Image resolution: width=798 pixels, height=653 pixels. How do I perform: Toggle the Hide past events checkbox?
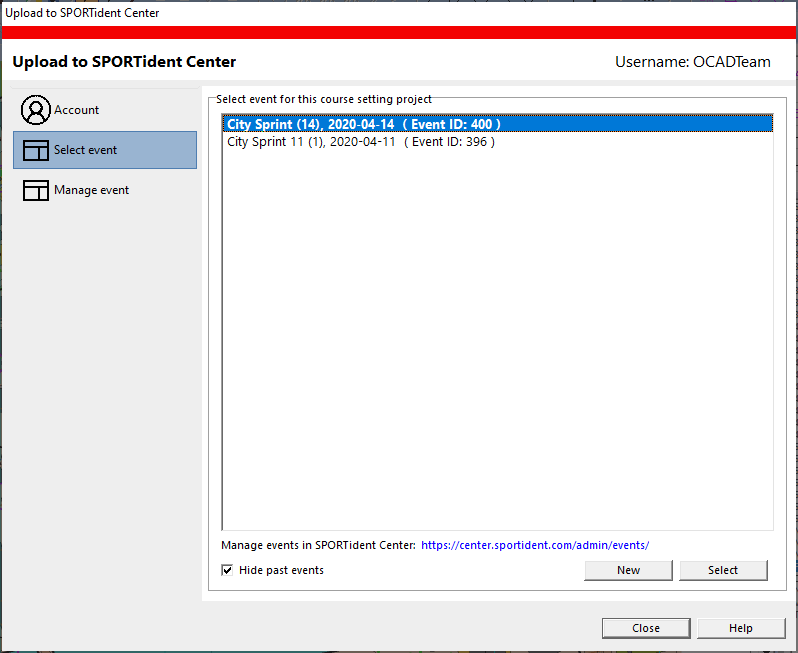click(x=227, y=570)
